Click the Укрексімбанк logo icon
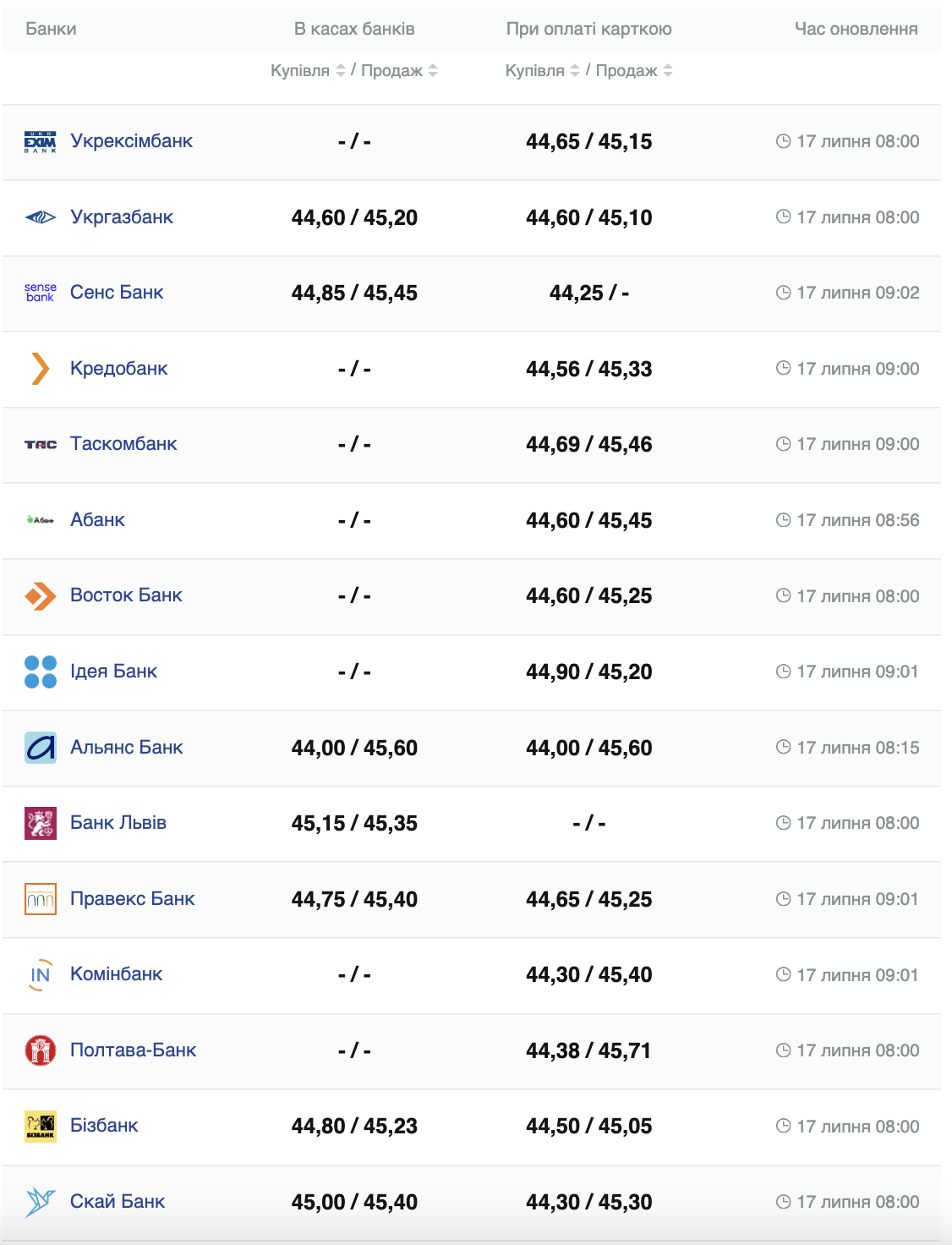This screenshot has height=1245, width=952. [41, 142]
